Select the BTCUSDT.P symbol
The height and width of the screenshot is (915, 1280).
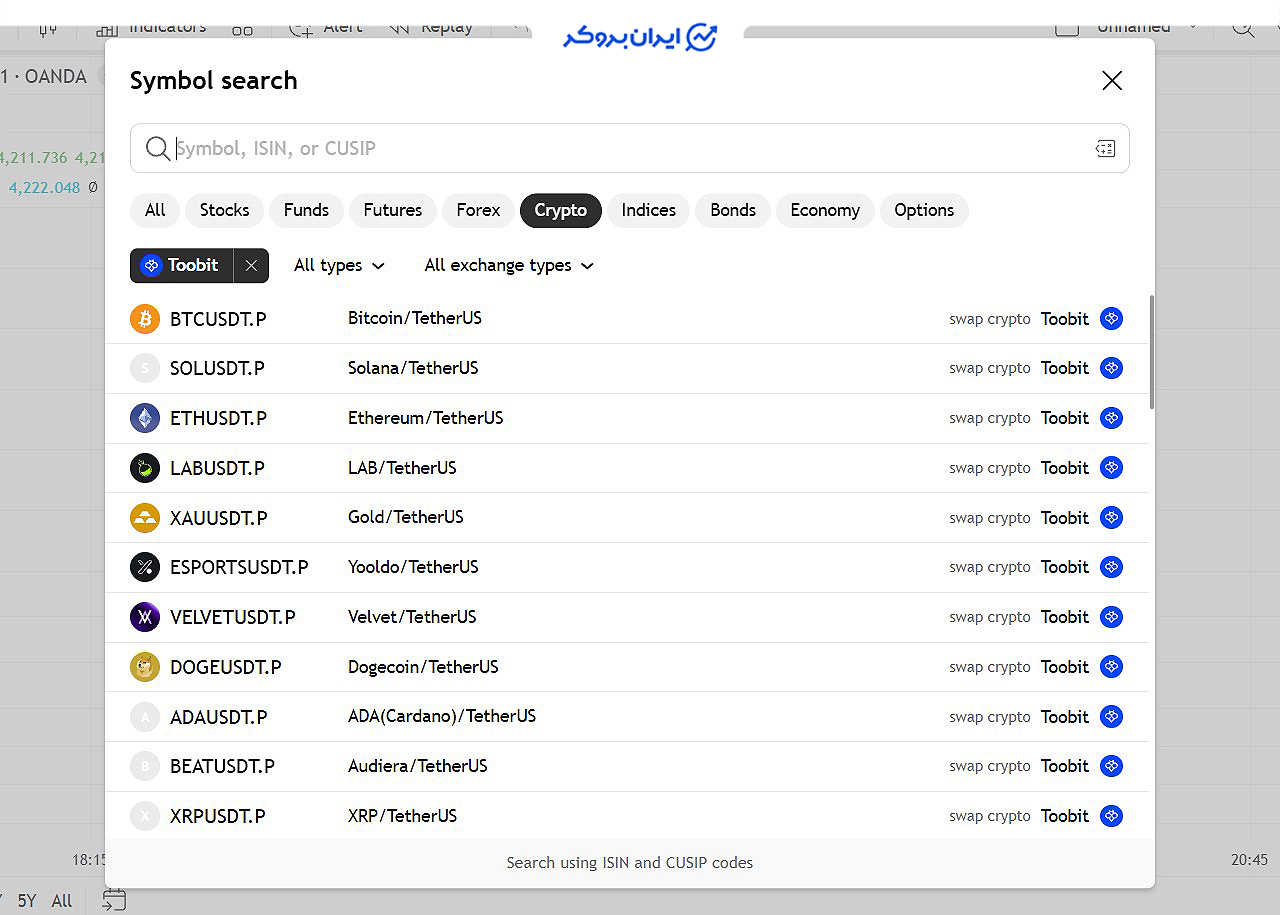pyautogui.click(x=218, y=319)
